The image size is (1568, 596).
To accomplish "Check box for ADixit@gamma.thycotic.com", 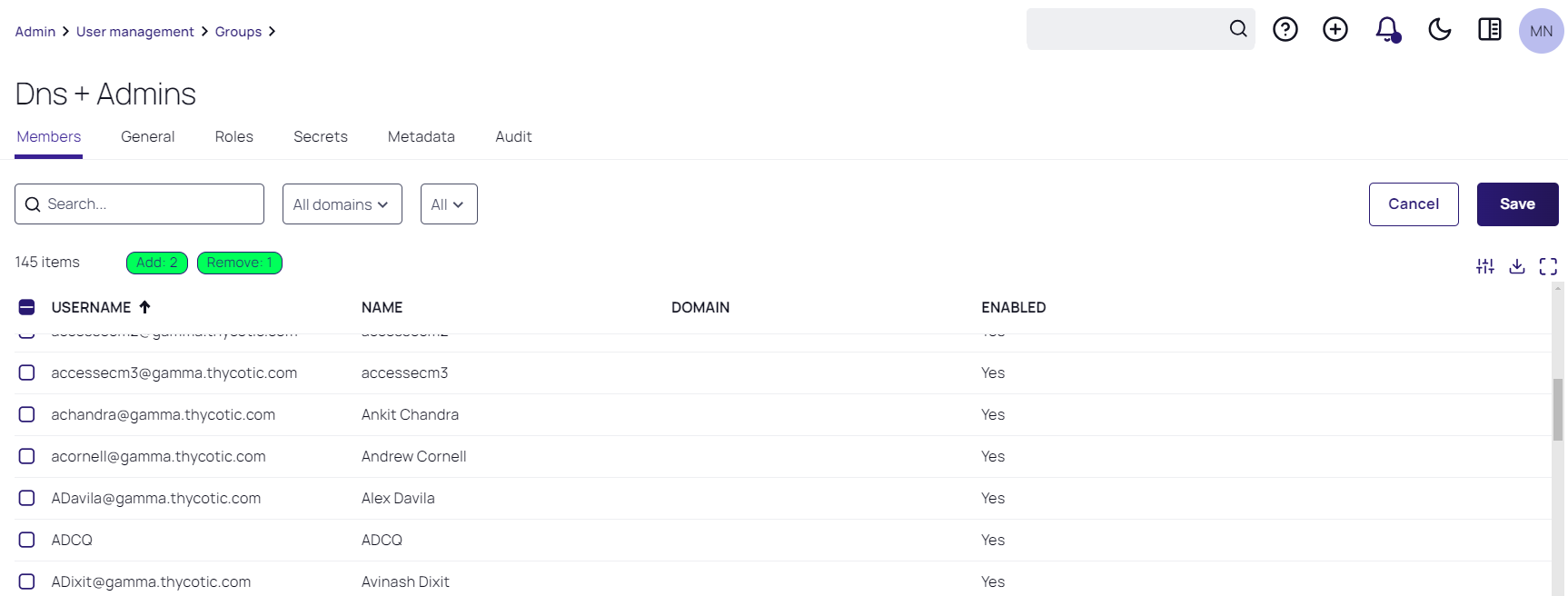I will point(27,581).
